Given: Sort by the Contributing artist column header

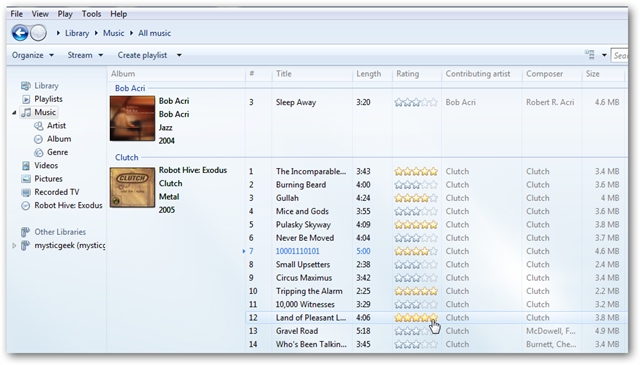Looking at the screenshot, I should click(478, 74).
